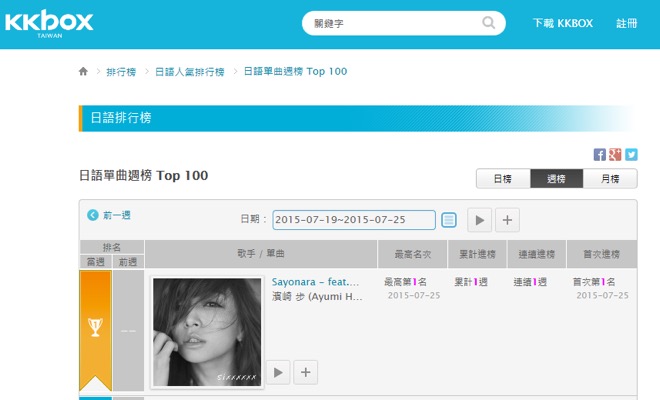Open the calendar date picker icon
The width and height of the screenshot is (660, 400).
pos(449,220)
